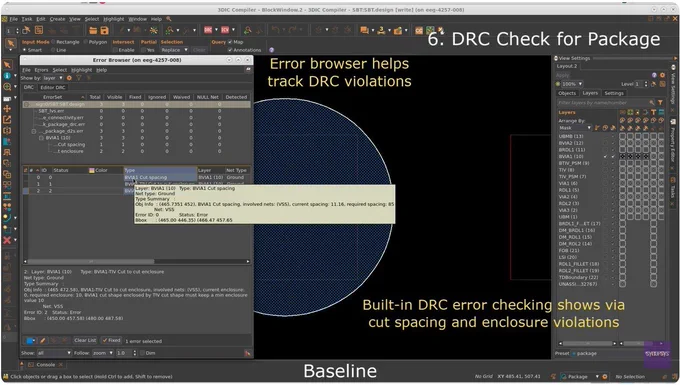Image resolution: width=680 pixels, height=385 pixels.
Task: Click the icon at bottom-right of Error Browser
Action: (248, 353)
